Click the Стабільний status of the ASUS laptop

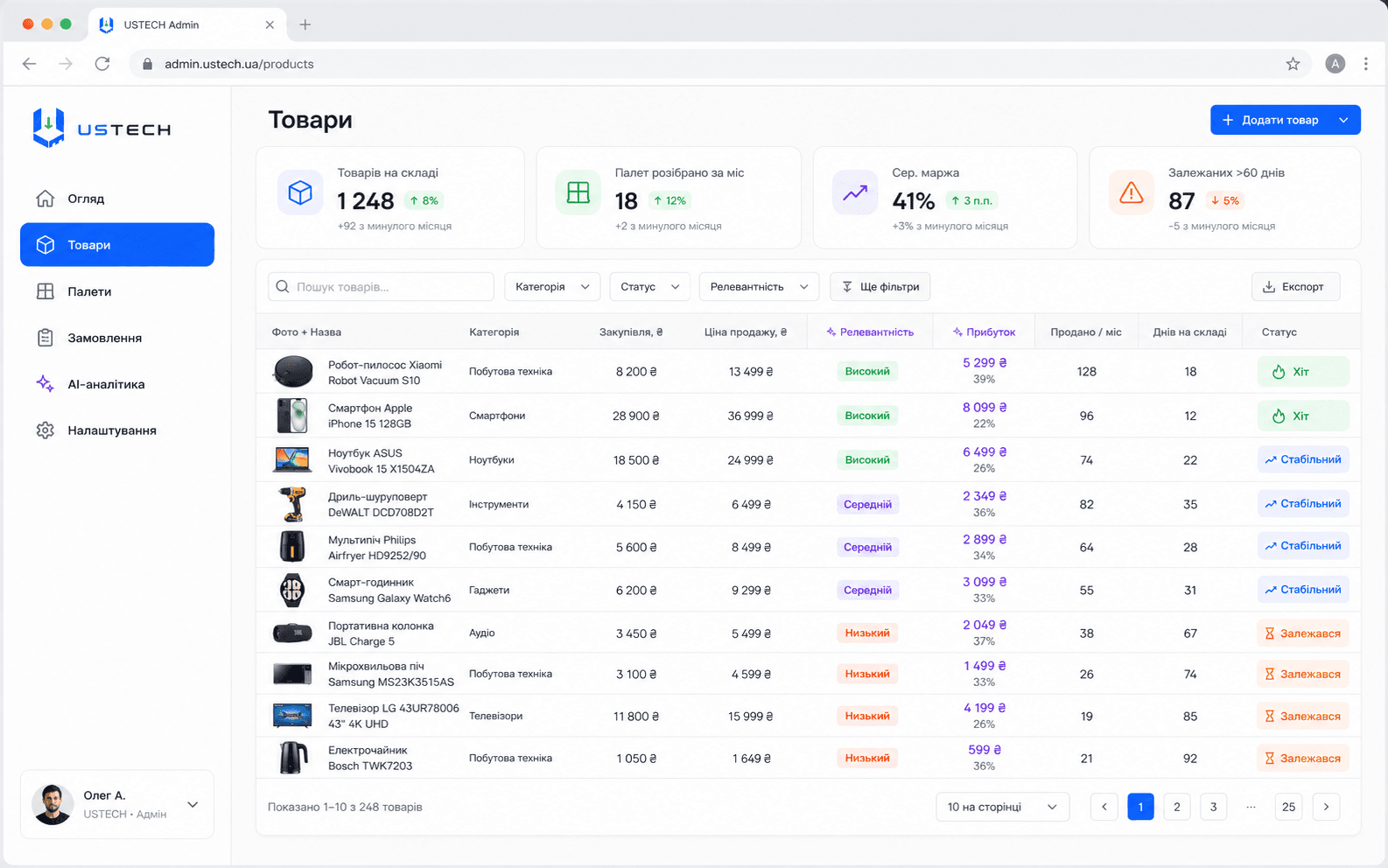tap(1303, 459)
